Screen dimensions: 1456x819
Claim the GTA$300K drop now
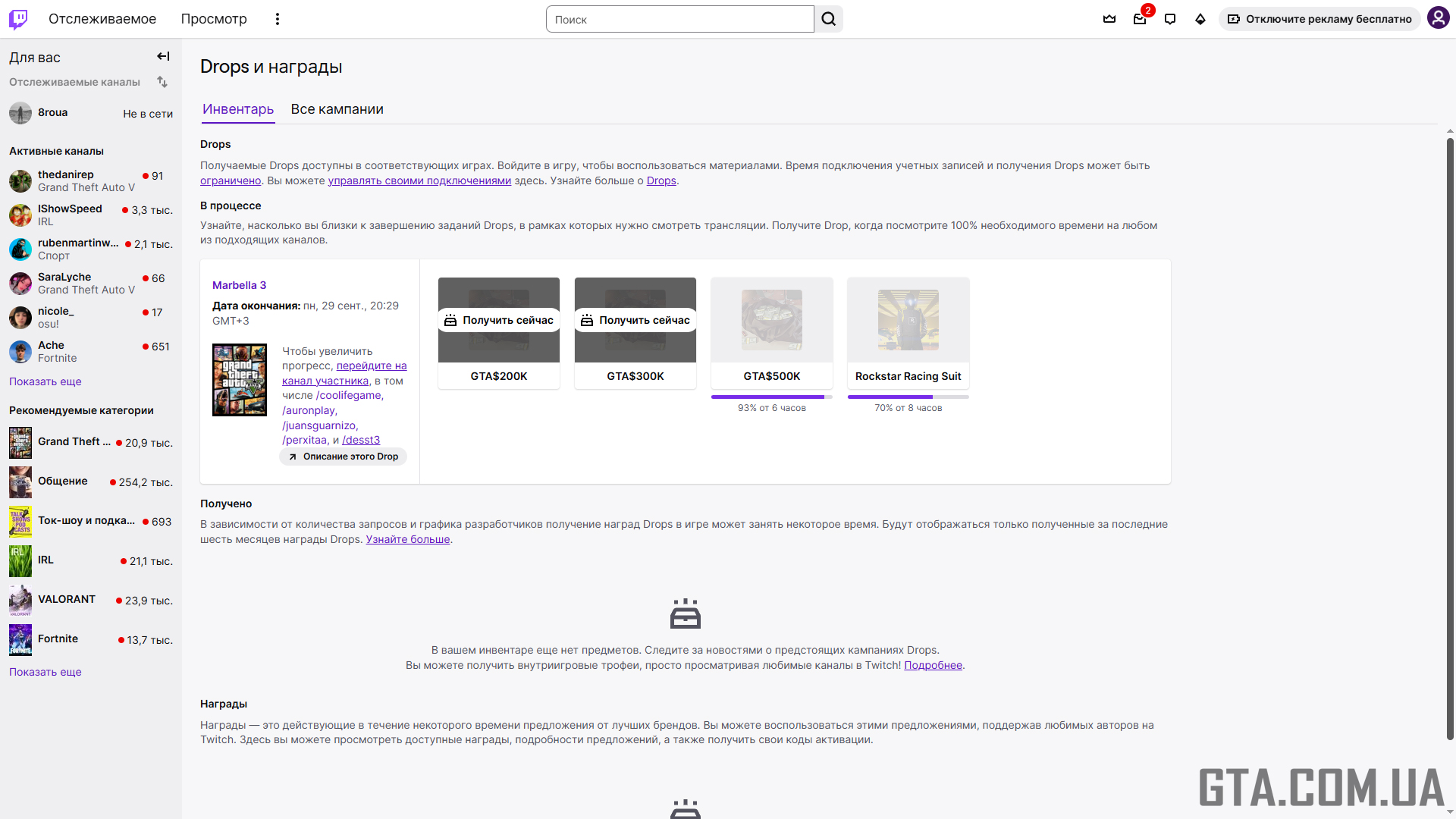635,320
